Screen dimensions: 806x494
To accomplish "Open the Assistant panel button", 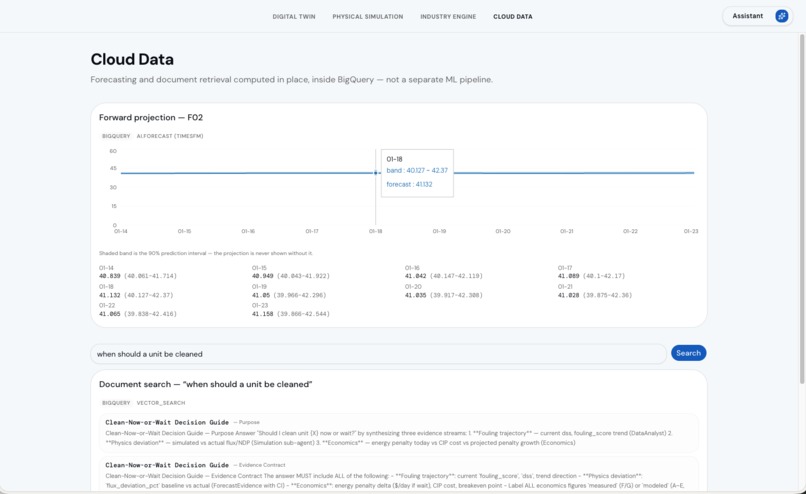I will [758, 16].
